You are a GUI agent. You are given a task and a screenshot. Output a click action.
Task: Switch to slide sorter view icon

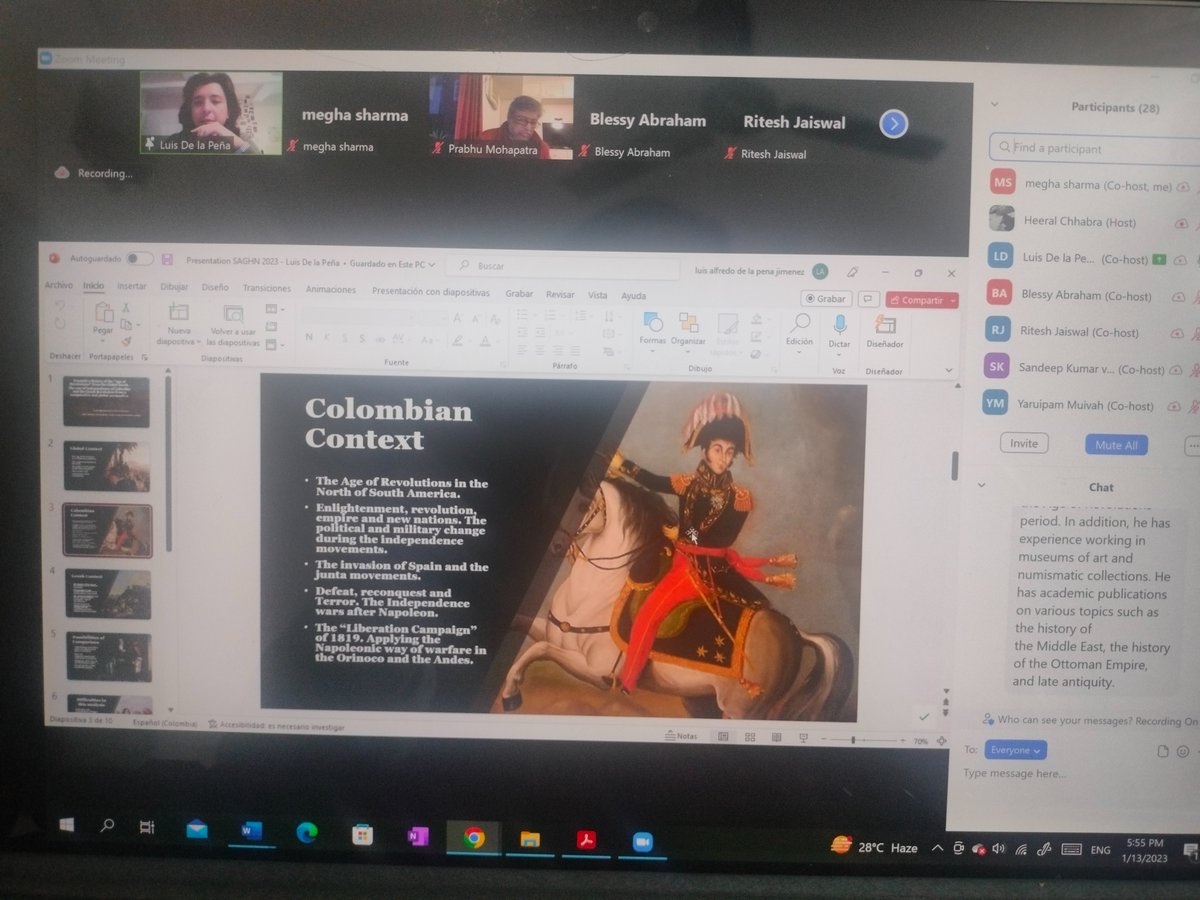pyautogui.click(x=749, y=737)
